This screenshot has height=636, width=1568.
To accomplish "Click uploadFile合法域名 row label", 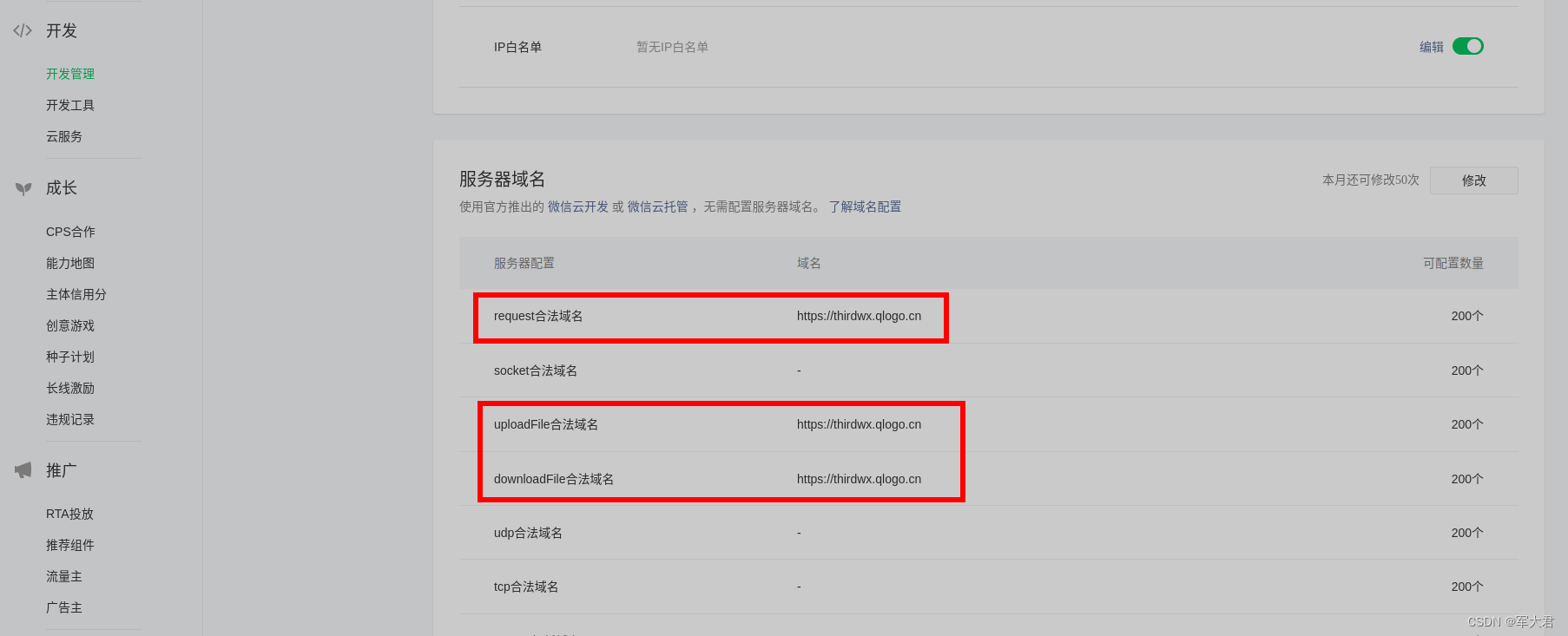I will 546,424.
